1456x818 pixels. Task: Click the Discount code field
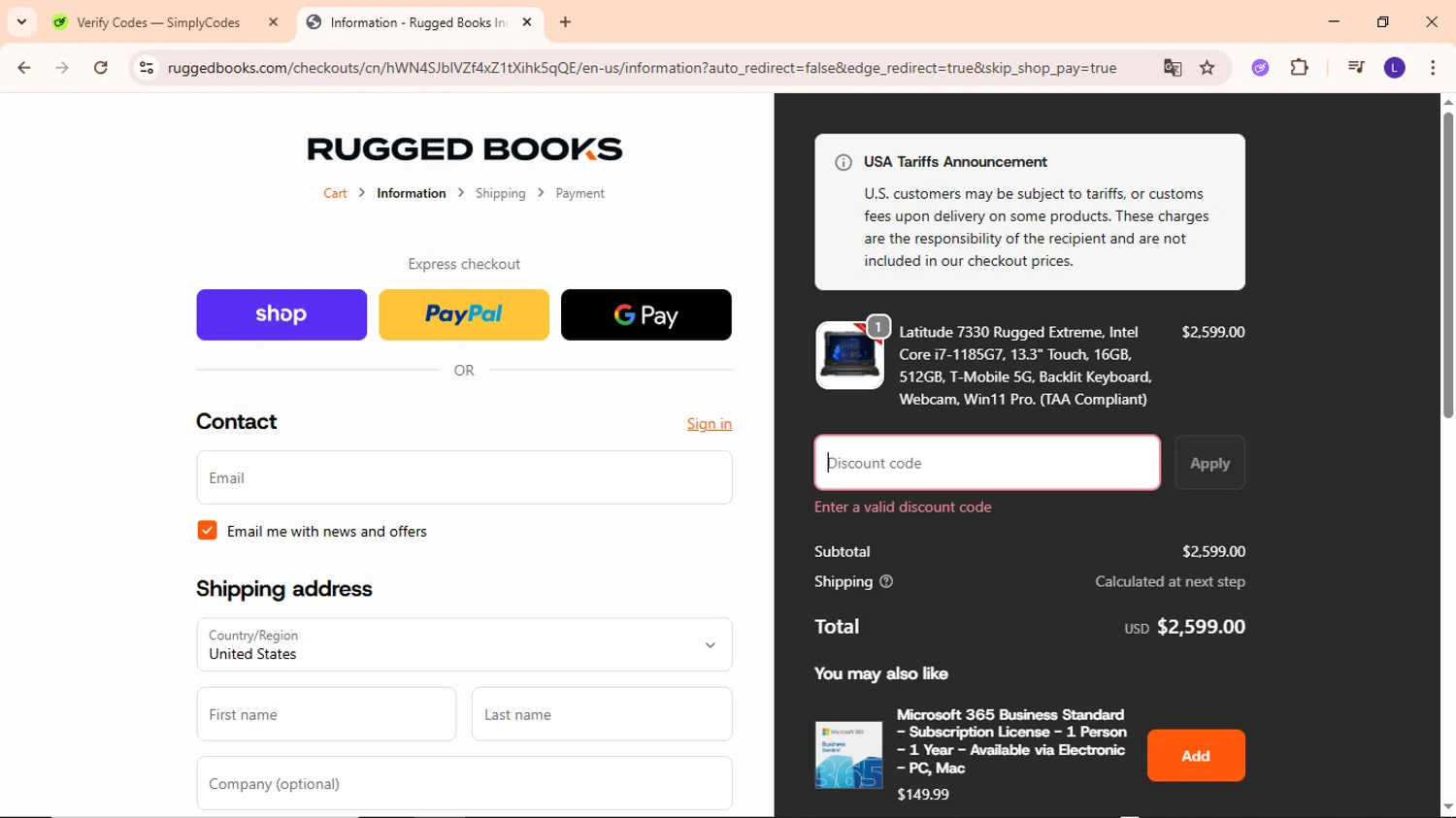987,463
